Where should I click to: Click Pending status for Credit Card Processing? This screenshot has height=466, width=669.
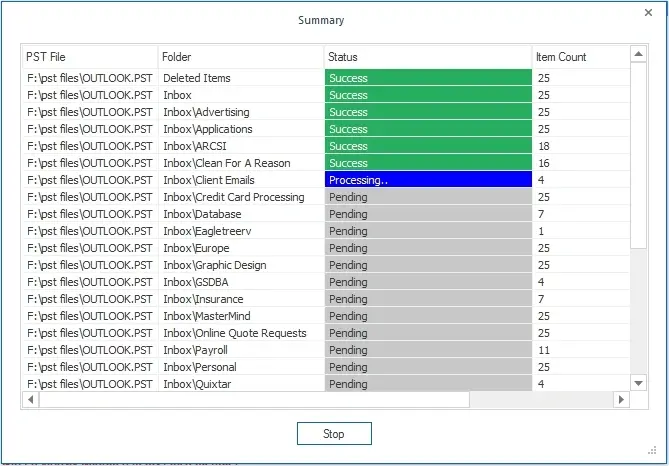click(x=428, y=197)
